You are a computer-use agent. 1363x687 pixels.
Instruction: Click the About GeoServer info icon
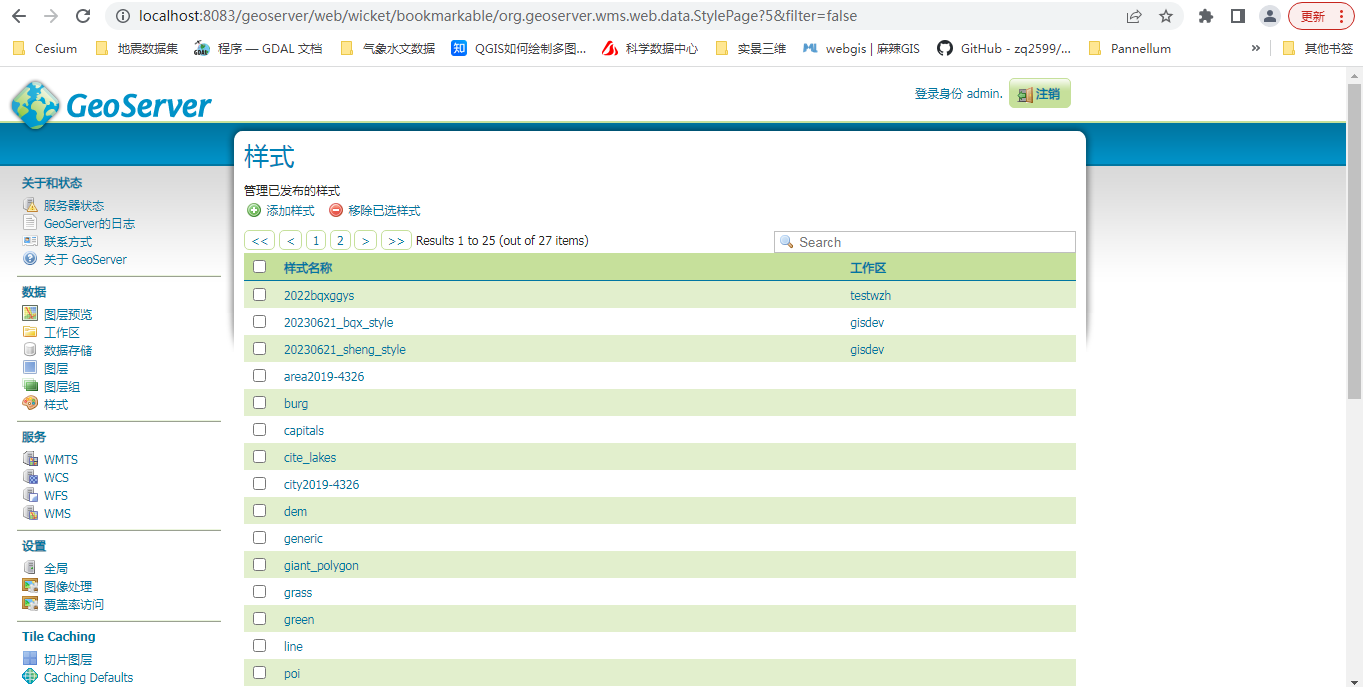[x=30, y=259]
